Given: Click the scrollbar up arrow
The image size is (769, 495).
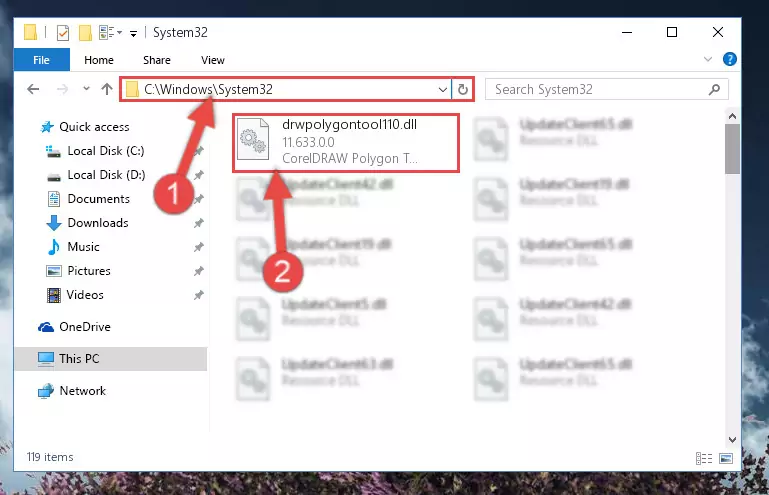Looking at the screenshot, I should pyautogui.click(x=732, y=116).
